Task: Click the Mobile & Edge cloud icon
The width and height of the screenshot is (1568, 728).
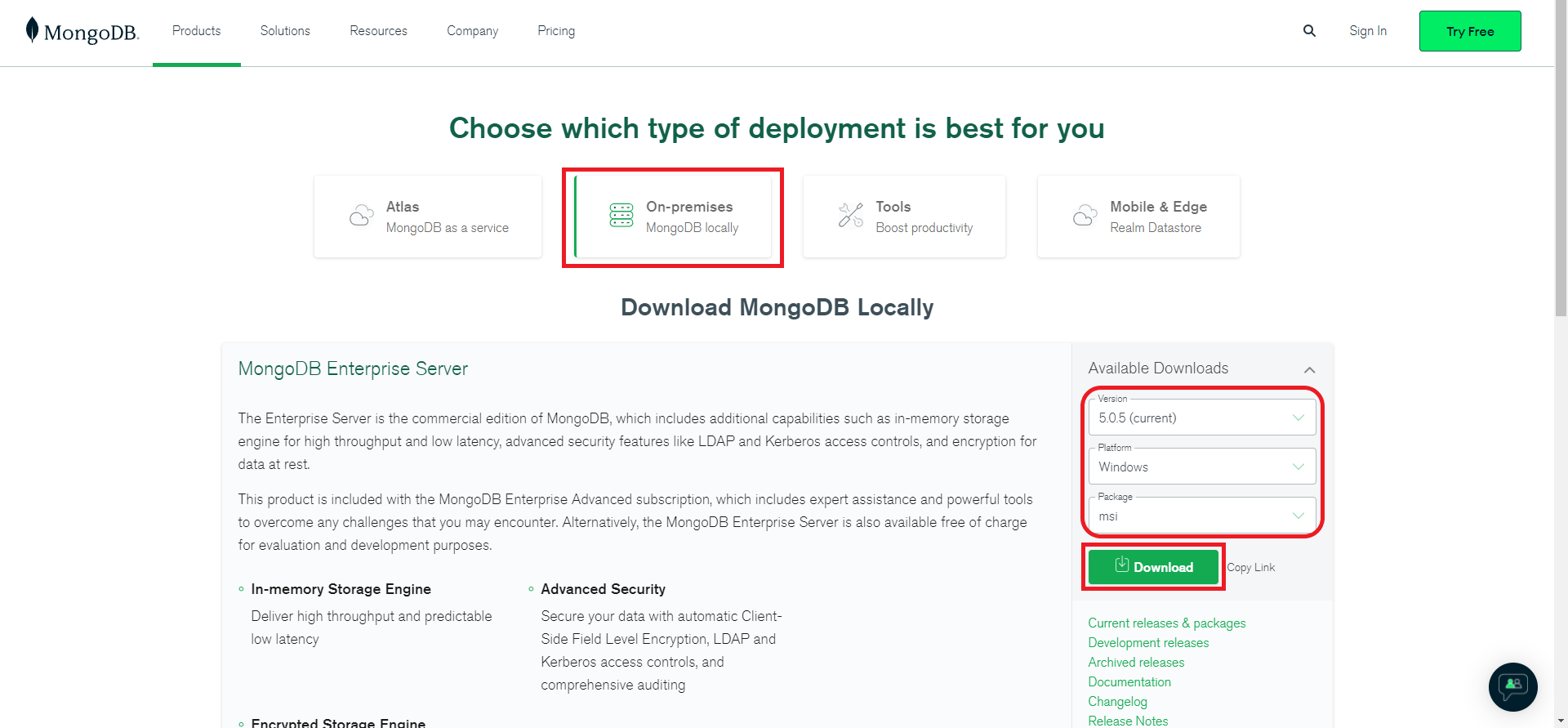Action: click(1085, 216)
